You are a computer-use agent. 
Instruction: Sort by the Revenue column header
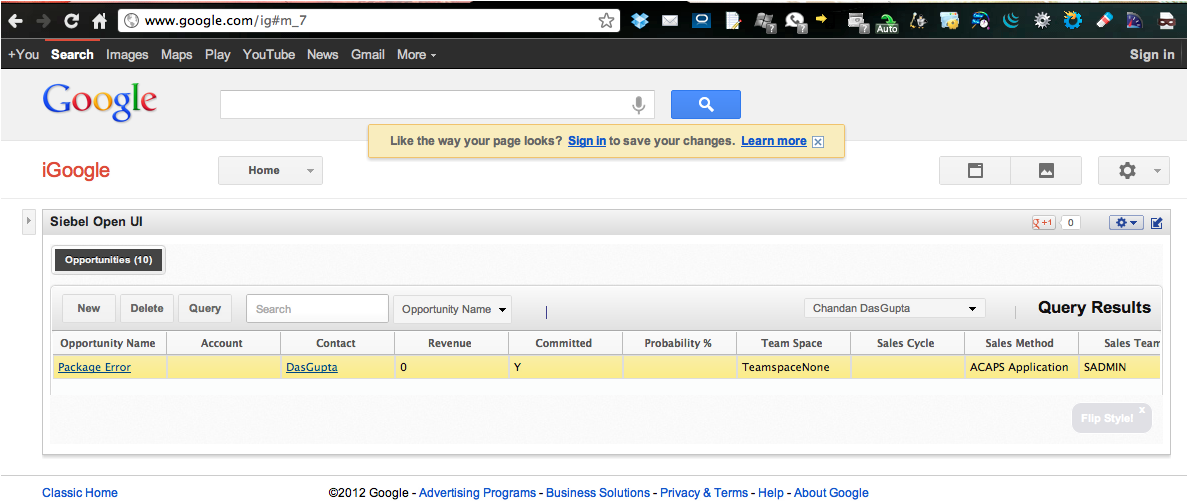pyautogui.click(x=450, y=343)
